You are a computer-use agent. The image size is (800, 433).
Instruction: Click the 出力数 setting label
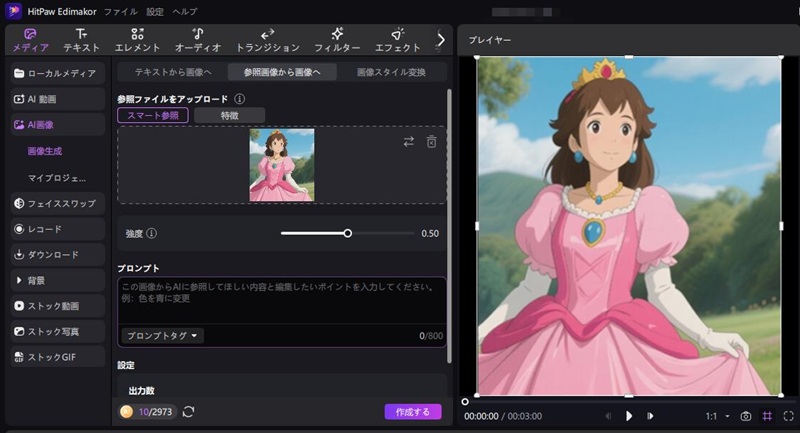(141, 390)
